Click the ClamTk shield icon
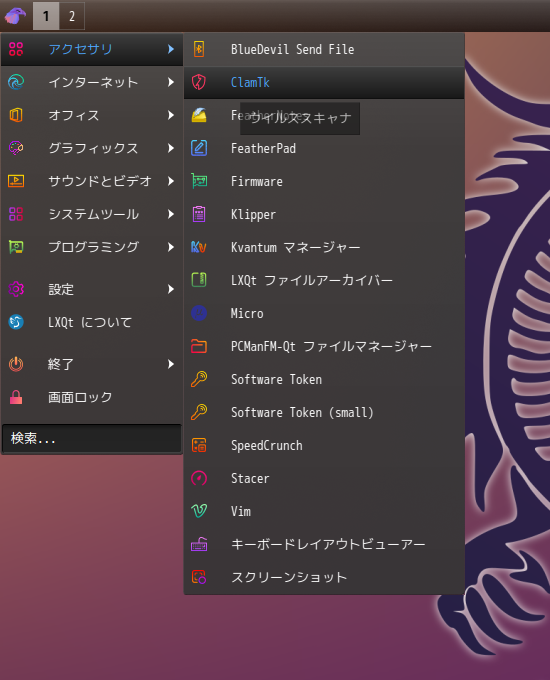Viewport: 550px width, 680px height. pos(199,82)
